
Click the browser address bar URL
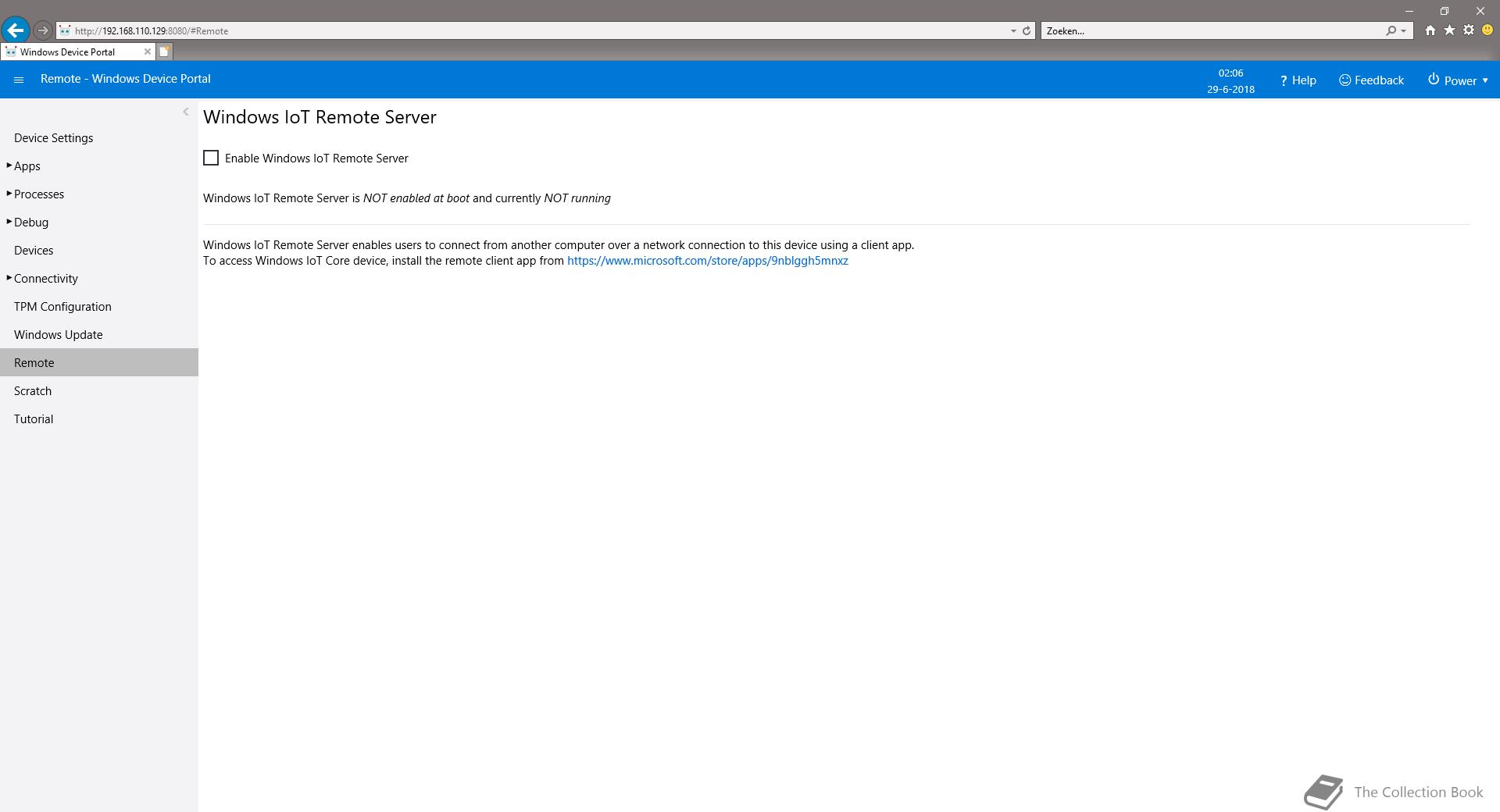point(152,30)
